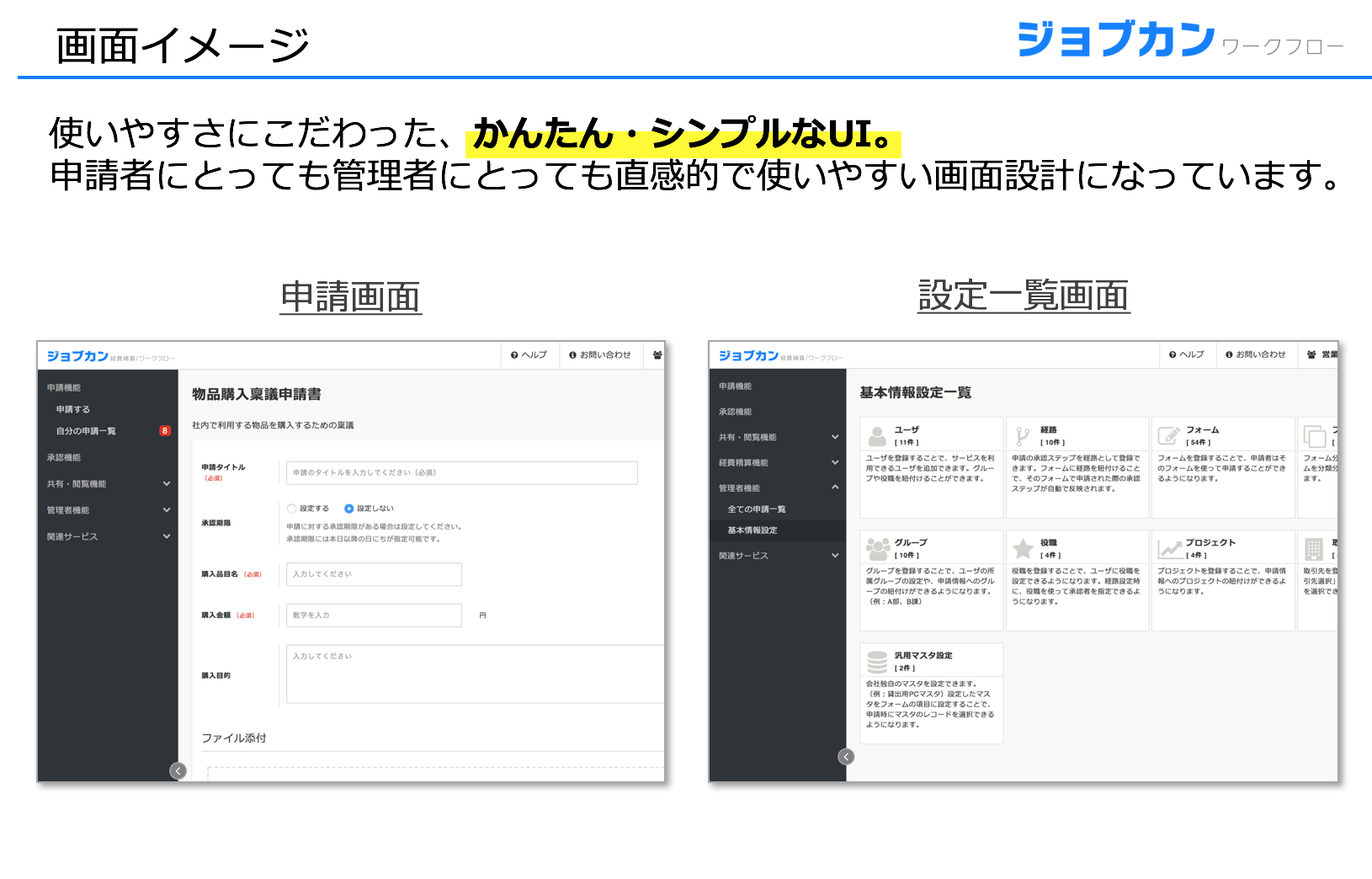Focus the 購入金額 number field
This screenshot has width=1372, height=879.
coord(374,615)
